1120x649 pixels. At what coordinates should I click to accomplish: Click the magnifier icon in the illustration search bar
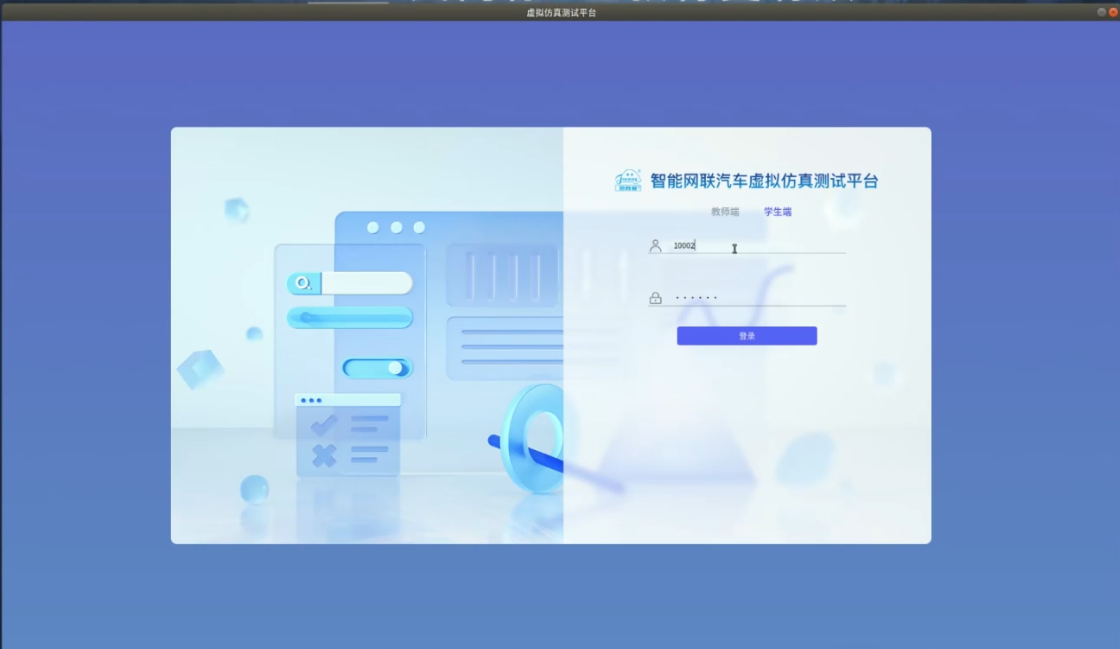click(302, 283)
